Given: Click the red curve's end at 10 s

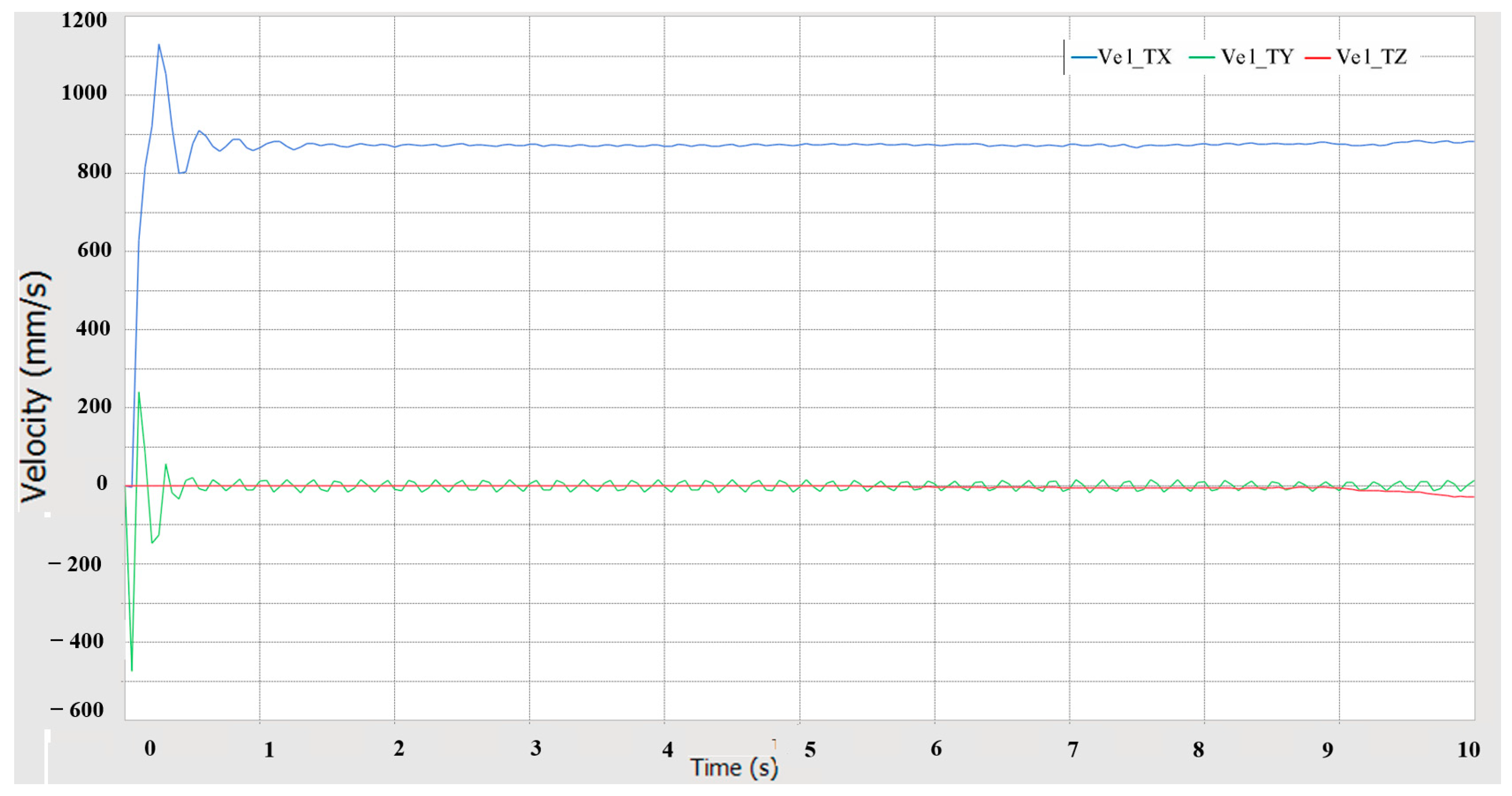Looking at the screenshot, I should pos(1473,497).
